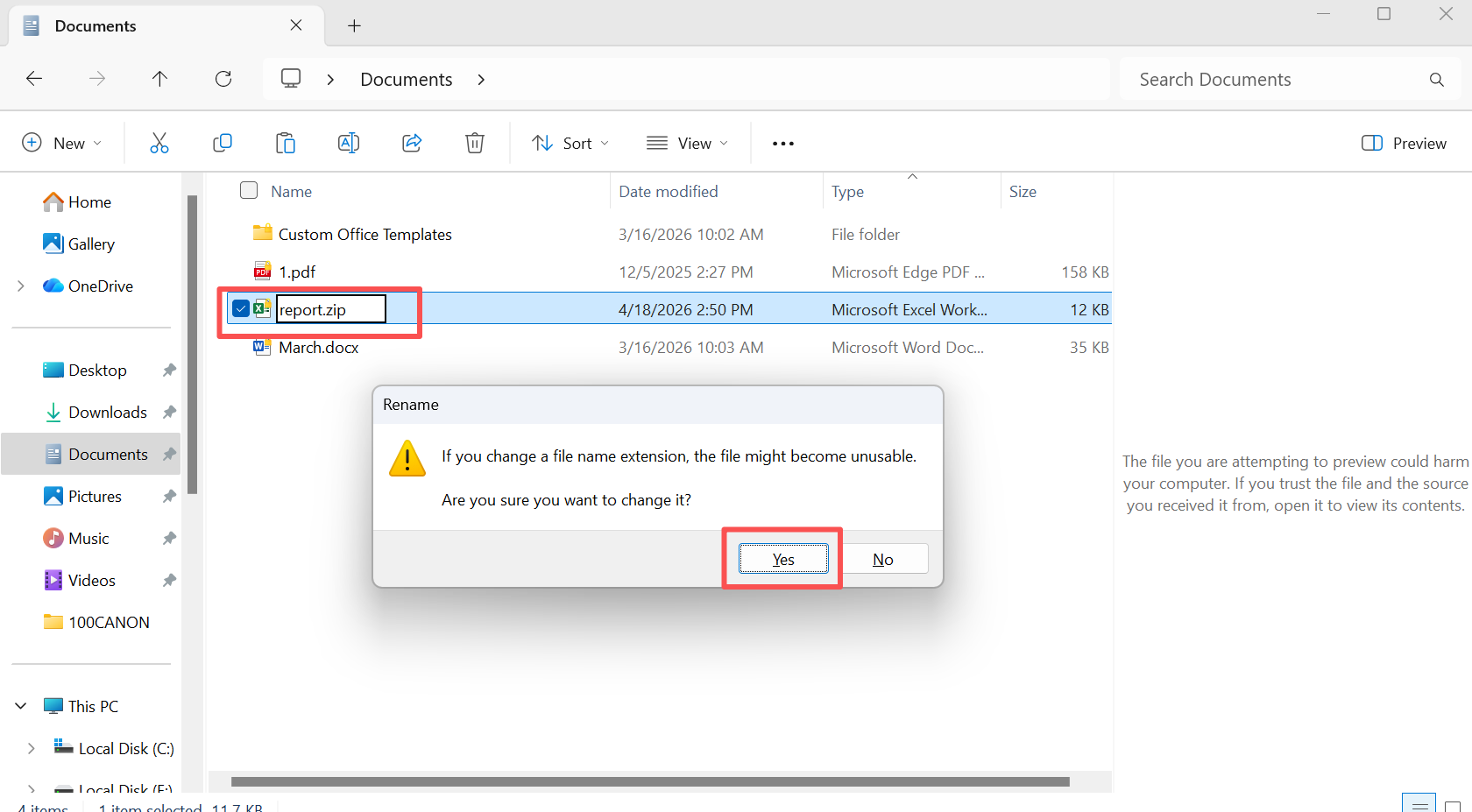Refresh the Documents folder

click(223, 79)
